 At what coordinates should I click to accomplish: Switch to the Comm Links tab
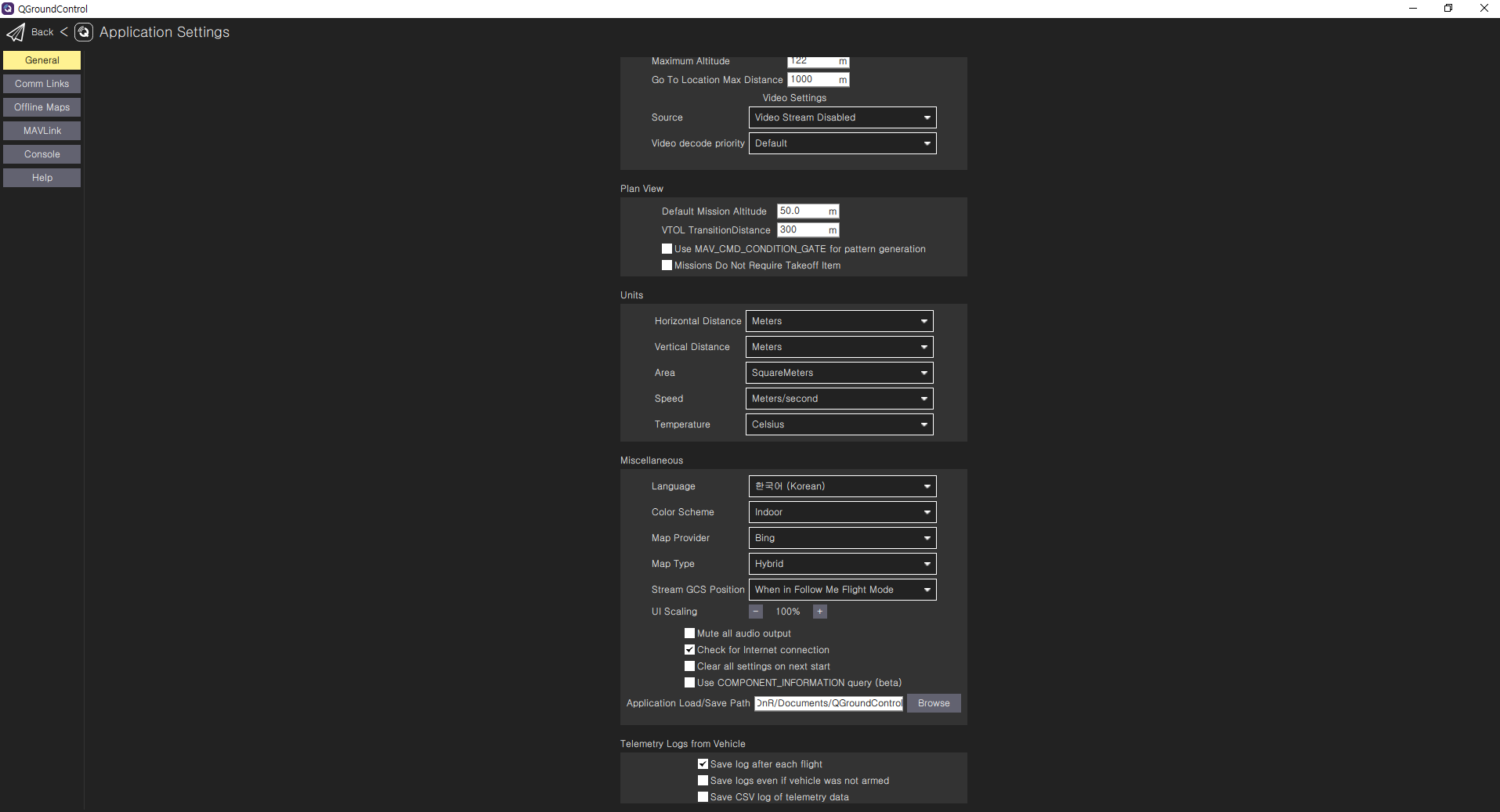[x=42, y=83]
